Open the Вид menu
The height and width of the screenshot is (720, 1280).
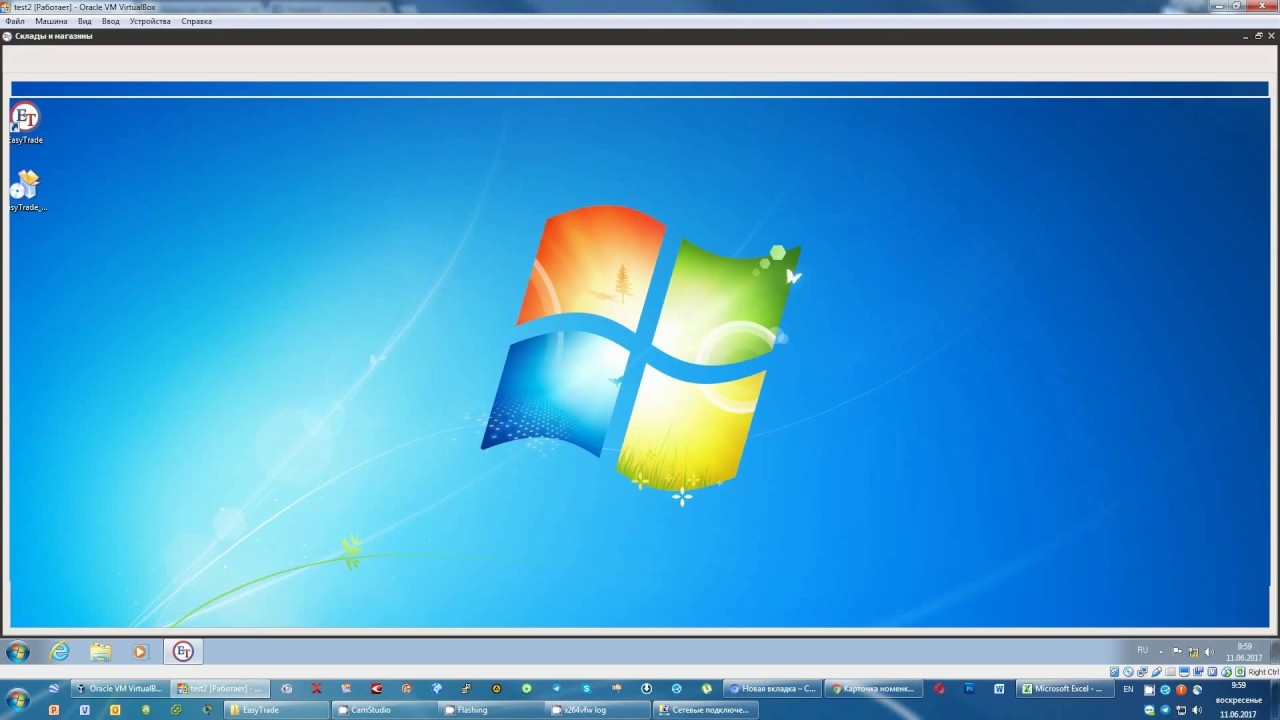tap(85, 21)
